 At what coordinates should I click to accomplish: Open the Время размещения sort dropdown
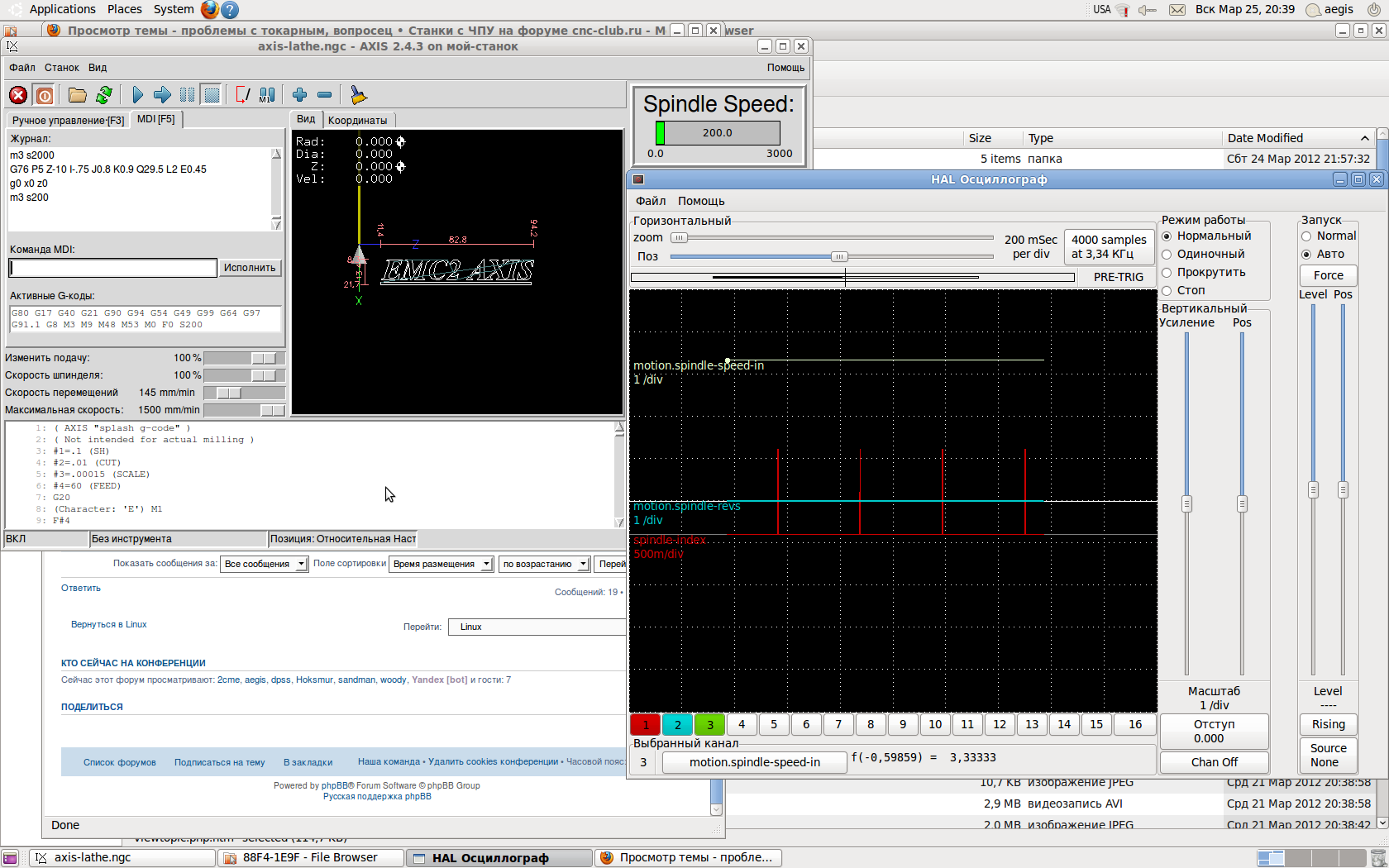[441, 564]
